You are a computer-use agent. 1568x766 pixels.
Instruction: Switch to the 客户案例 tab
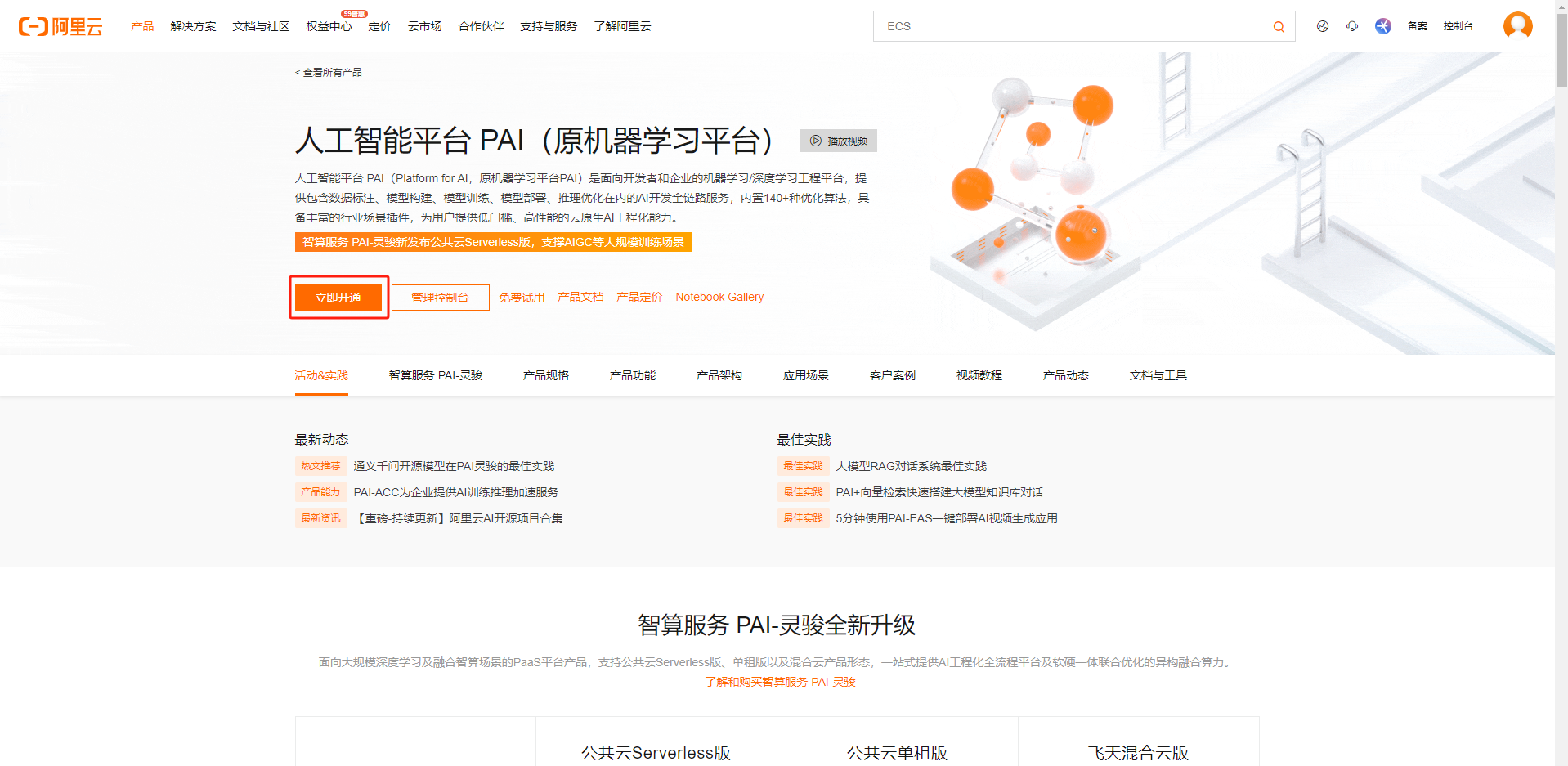pyautogui.click(x=893, y=375)
